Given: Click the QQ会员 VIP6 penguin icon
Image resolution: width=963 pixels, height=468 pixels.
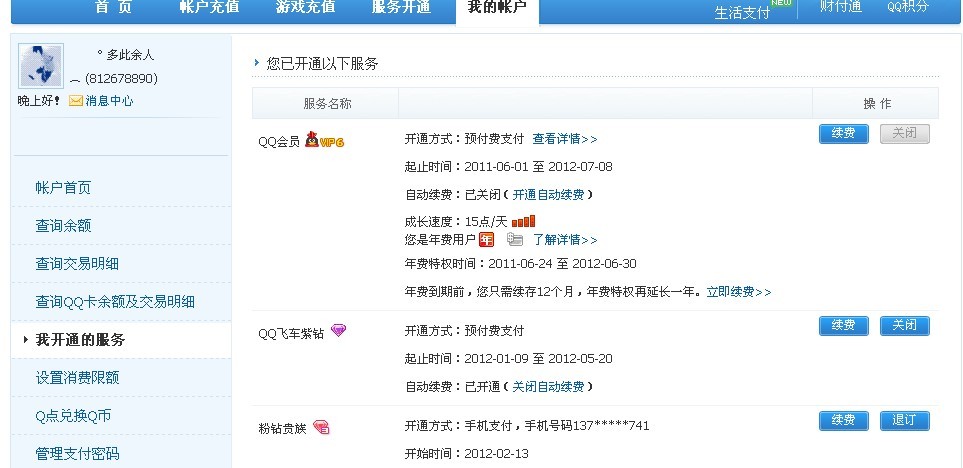Looking at the screenshot, I should pyautogui.click(x=324, y=140).
